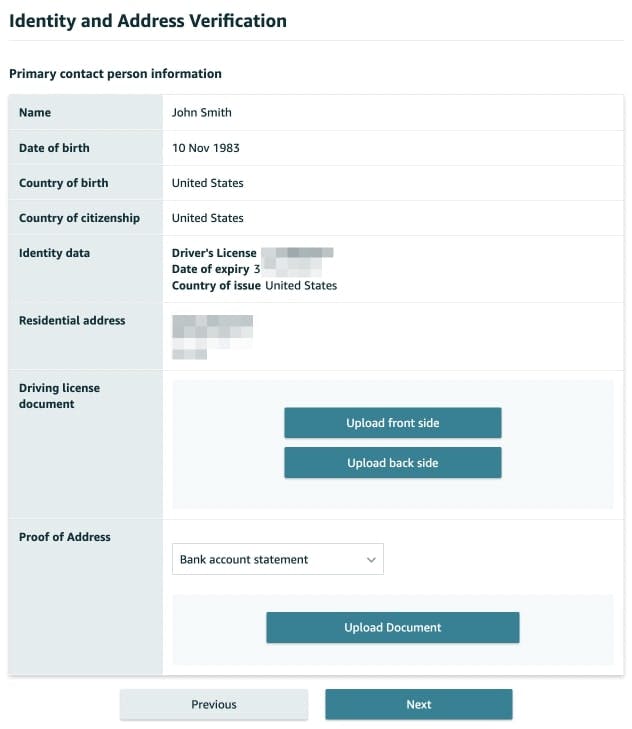Click Upload Document for proof of address
The height and width of the screenshot is (729, 632).
392,628
